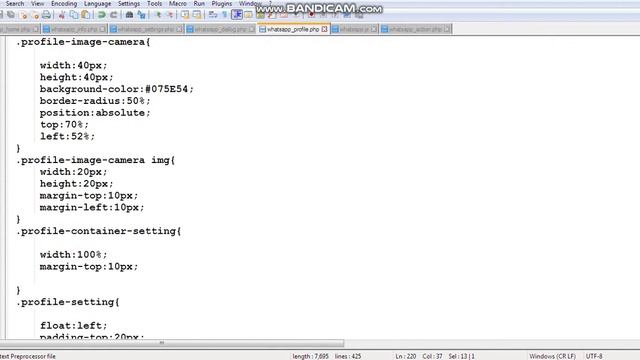Viewport: 640px width, 360px height.
Task: Click the Close document toolbar icon
Action: coord(23,15)
